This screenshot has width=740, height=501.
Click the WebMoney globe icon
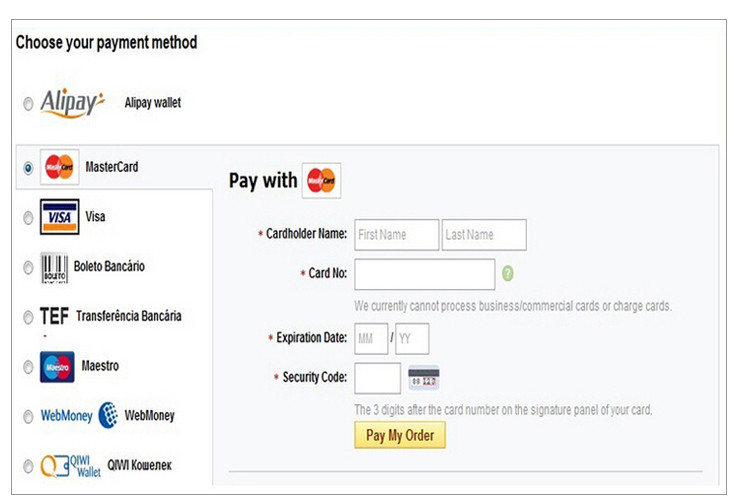108,415
